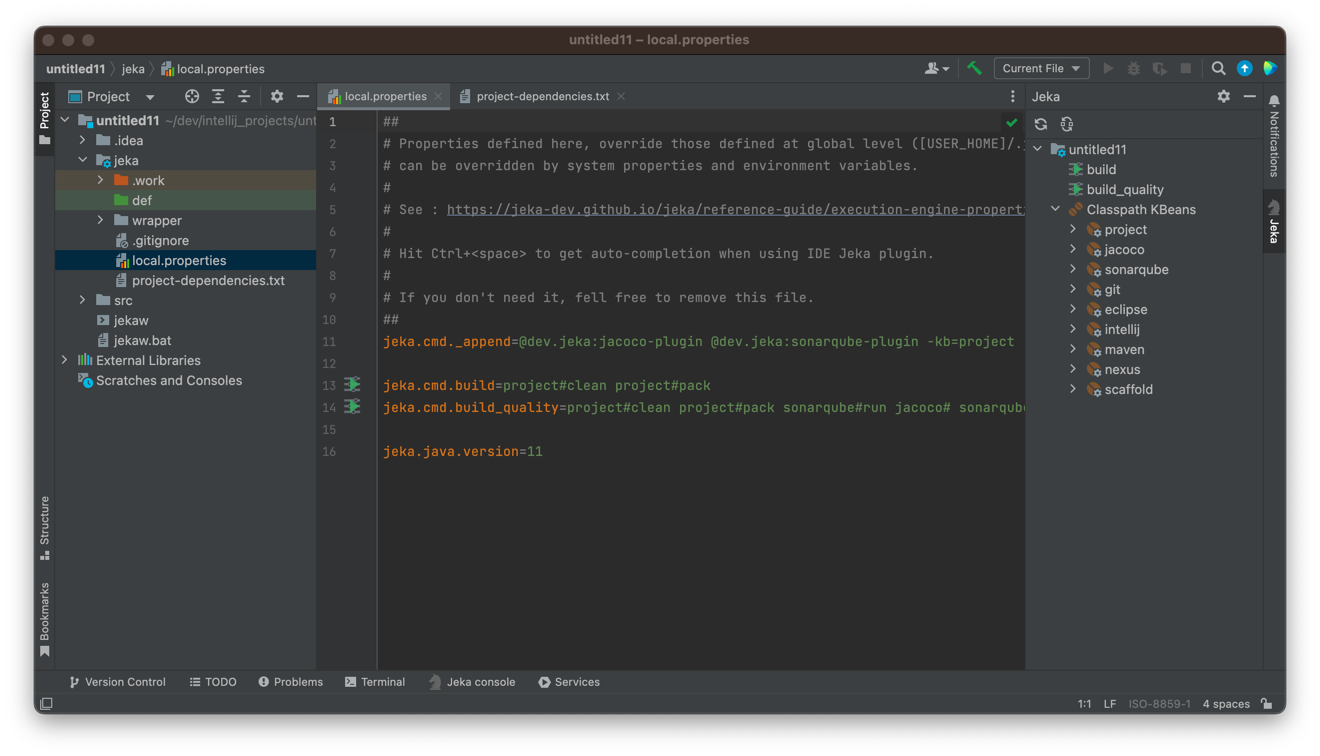The height and width of the screenshot is (756, 1320).
Task: Open the Current File run configuration dropdown
Action: [x=1041, y=69]
